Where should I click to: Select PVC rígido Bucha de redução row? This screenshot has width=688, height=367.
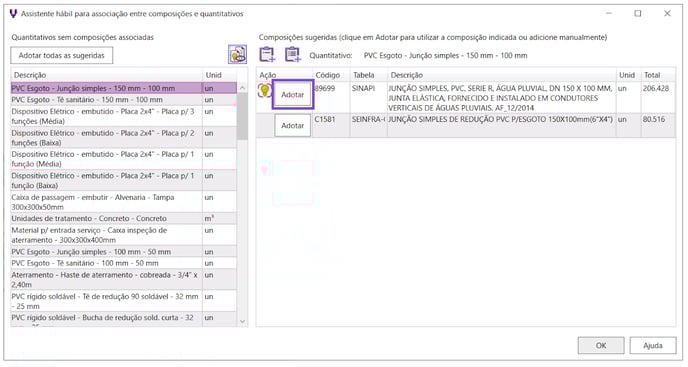[x=124, y=319]
